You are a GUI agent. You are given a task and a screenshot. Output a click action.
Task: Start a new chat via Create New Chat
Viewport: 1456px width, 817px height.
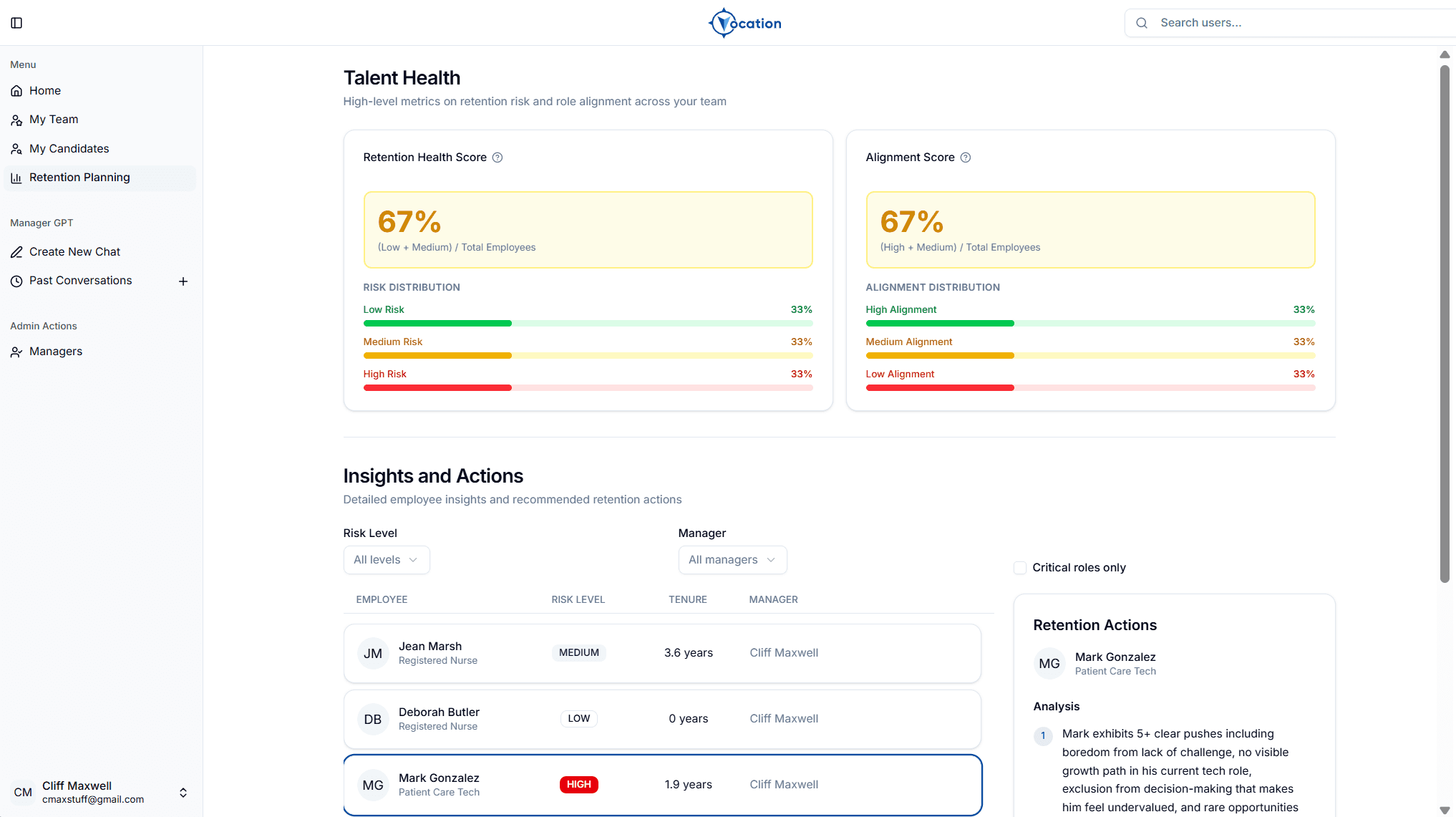click(x=100, y=252)
